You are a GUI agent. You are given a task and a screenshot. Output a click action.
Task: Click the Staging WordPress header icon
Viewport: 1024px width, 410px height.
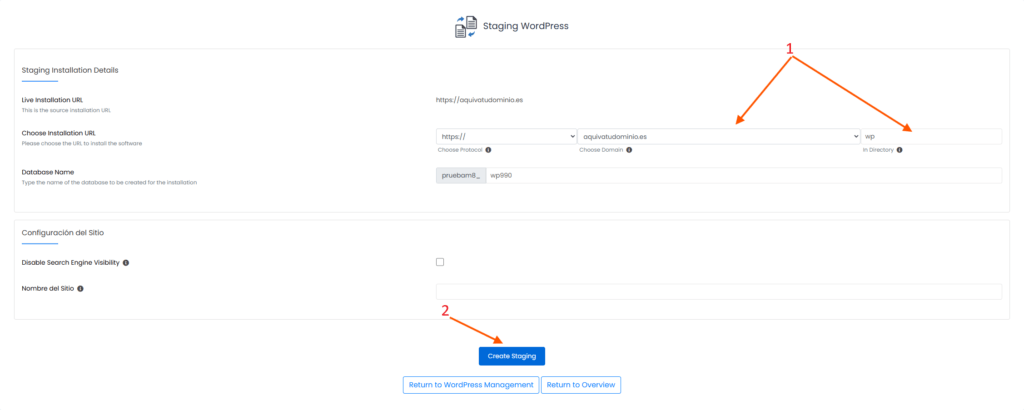[x=466, y=27]
